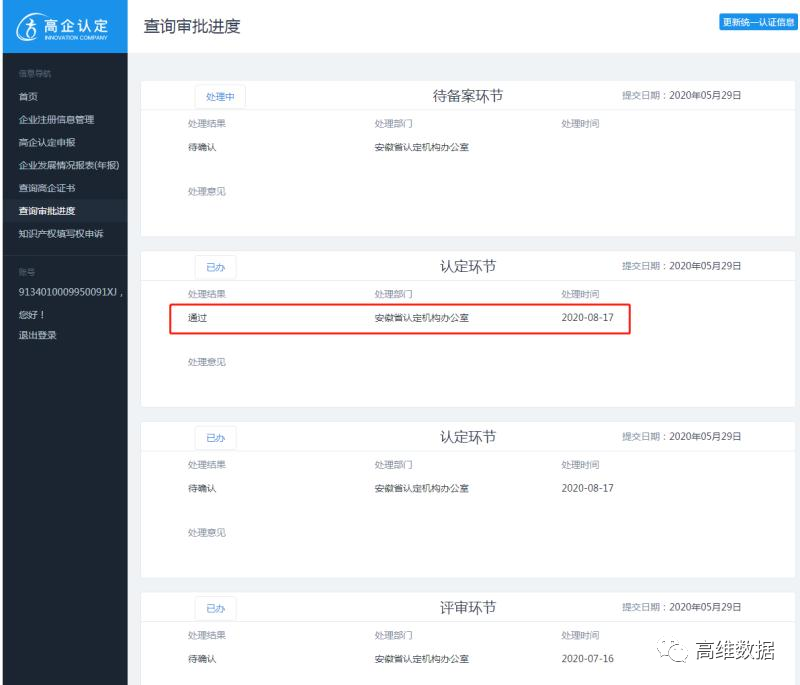Click the 待备案环节 section heading
This screenshot has width=800, height=685.
coord(467,96)
